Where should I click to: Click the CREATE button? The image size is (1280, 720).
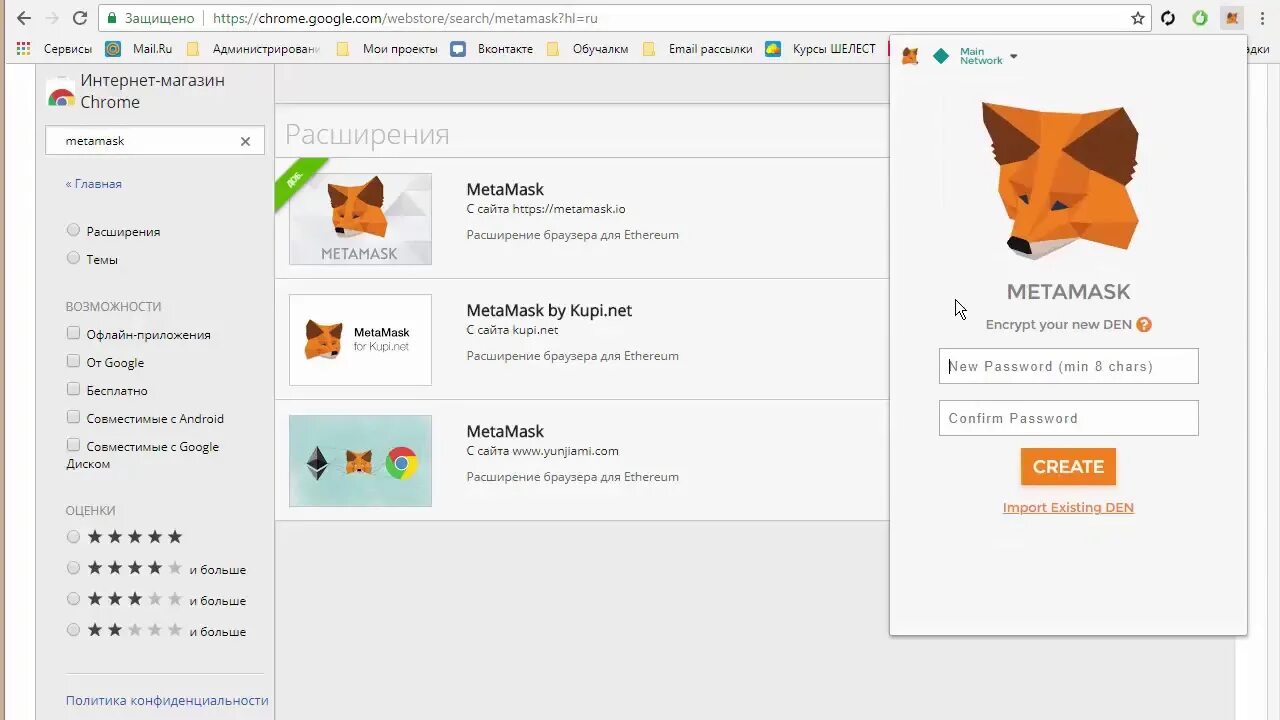(x=1068, y=467)
